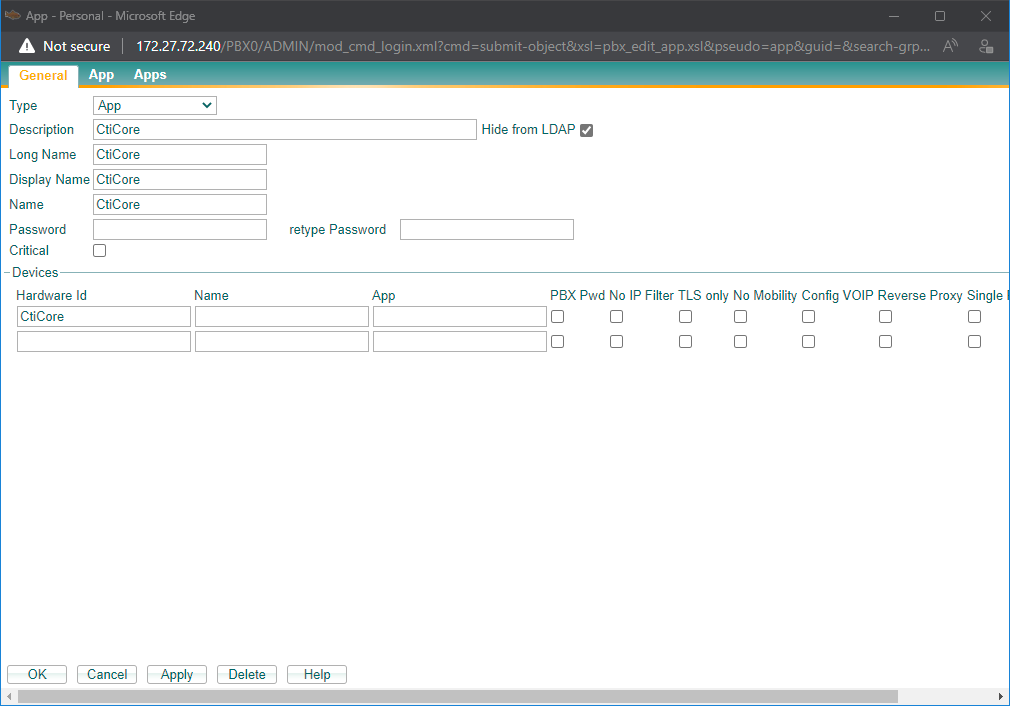Click the Not secure warning icon

(27, 46)
